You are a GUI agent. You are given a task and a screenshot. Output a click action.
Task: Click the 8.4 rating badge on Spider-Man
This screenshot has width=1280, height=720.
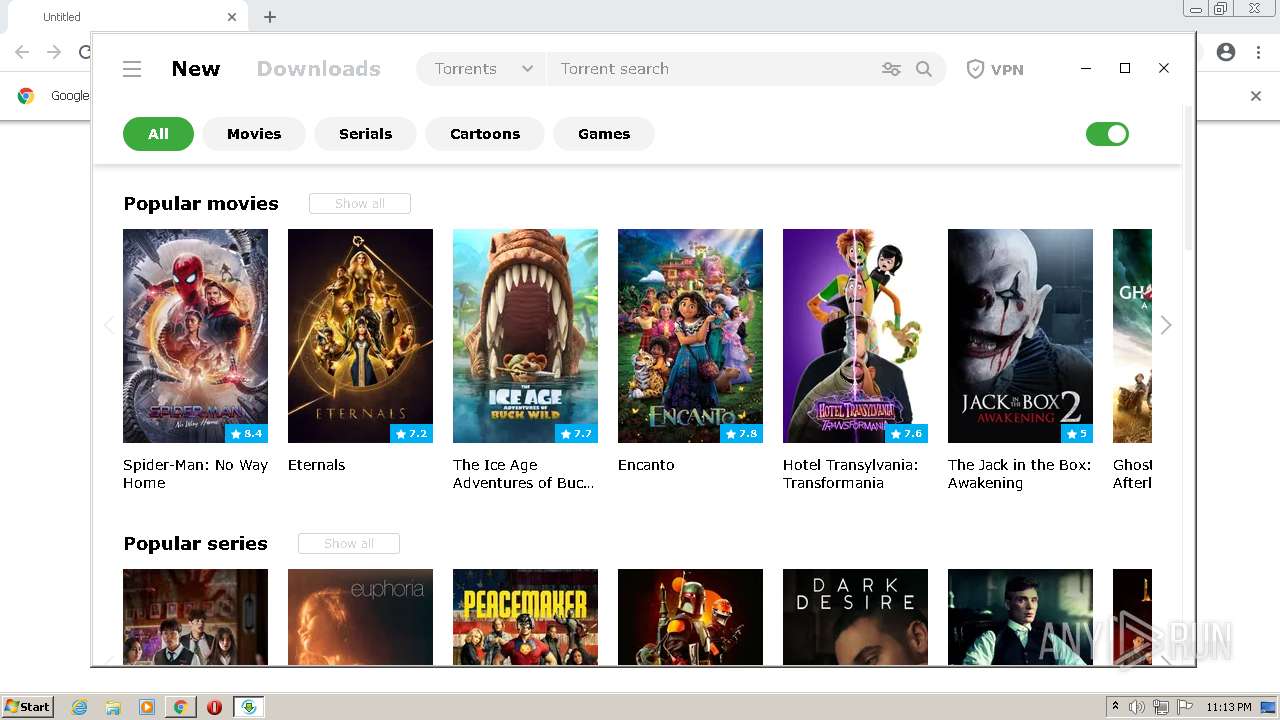246,434
